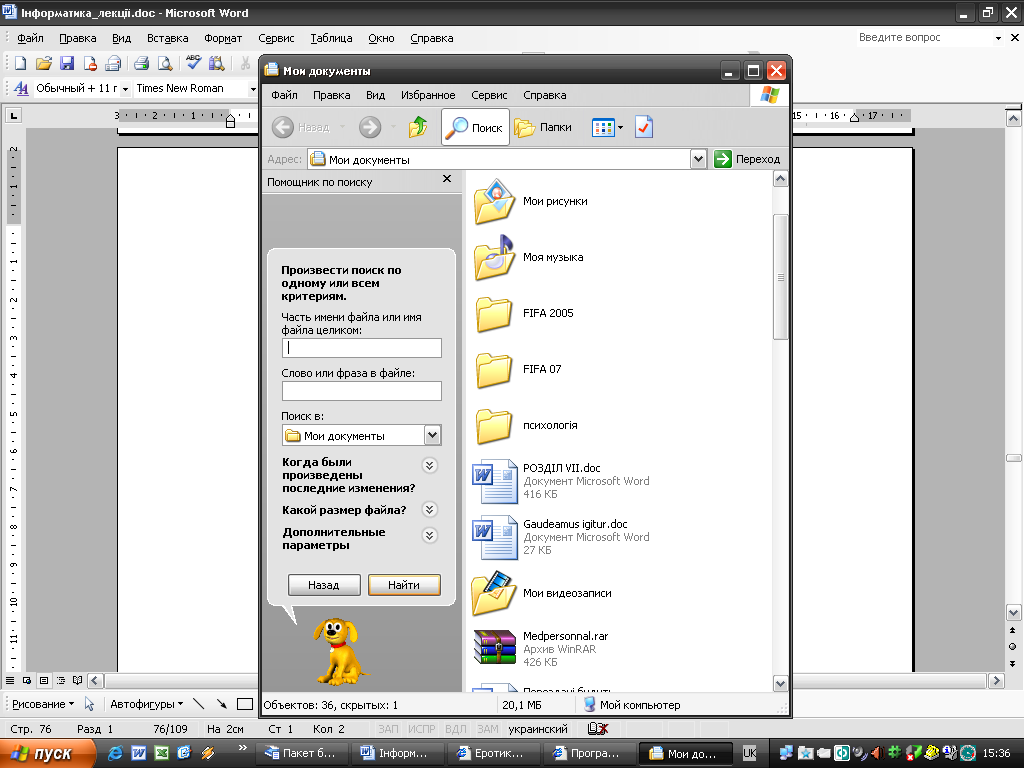This screenshot has width=1024, height=768.
Task: Click the Up folder icon in Explorer toolbar
Action: coord(418,127)
